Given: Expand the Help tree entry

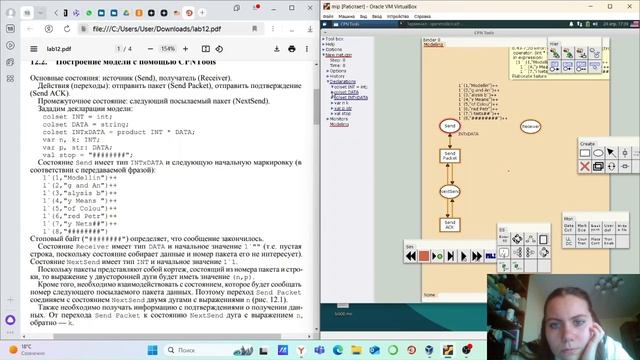Looking at the screenshot, I should pyautogui.click(x=324, y=44).
